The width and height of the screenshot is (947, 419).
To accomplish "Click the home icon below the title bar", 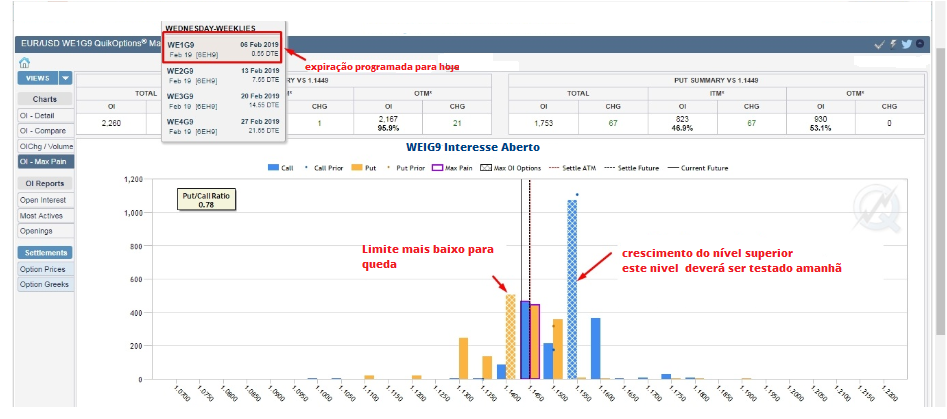I will click(x=24, y=63).
